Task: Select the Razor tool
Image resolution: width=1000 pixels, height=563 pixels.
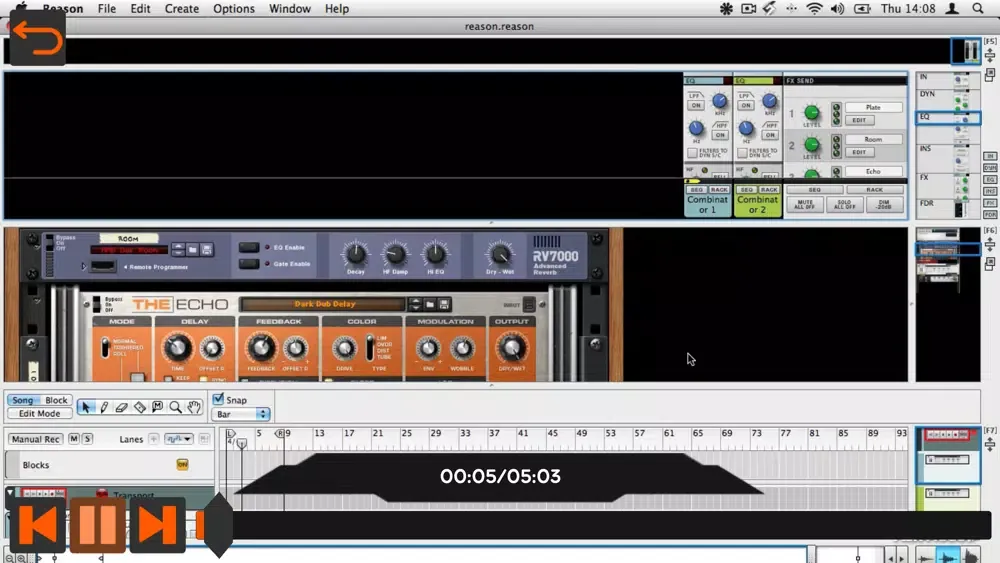Action: (x=140, y=407)
